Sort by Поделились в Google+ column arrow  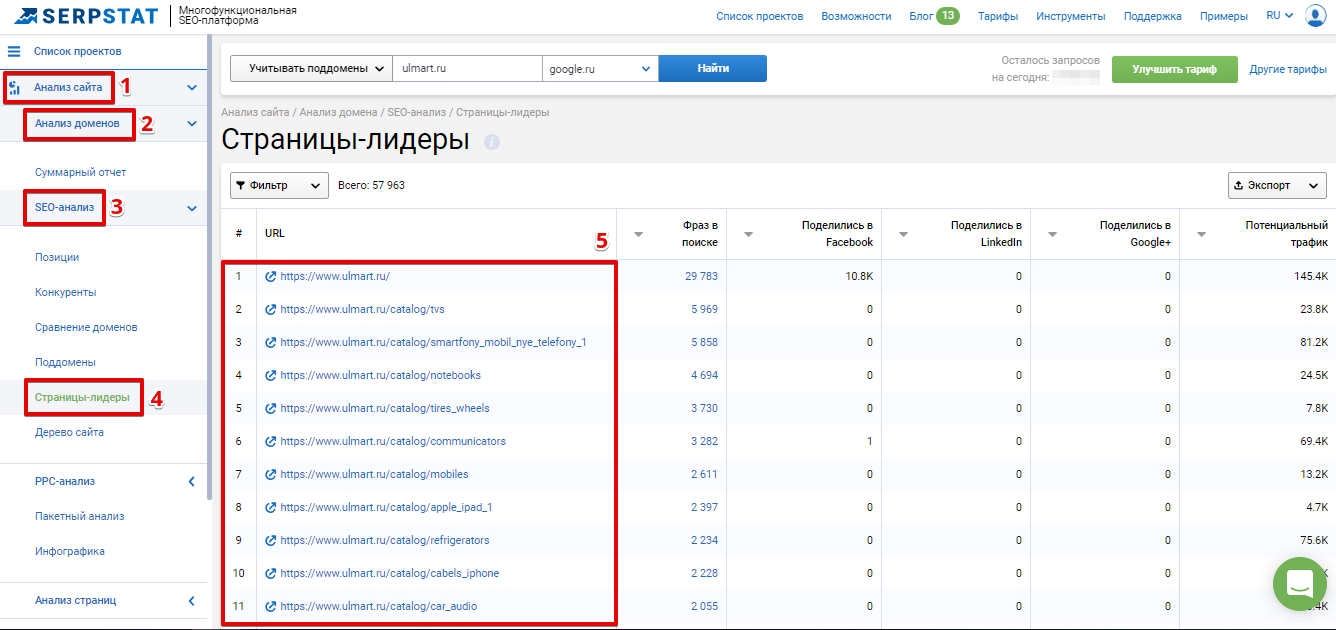pyautogui.click(x=1052, y=235)
